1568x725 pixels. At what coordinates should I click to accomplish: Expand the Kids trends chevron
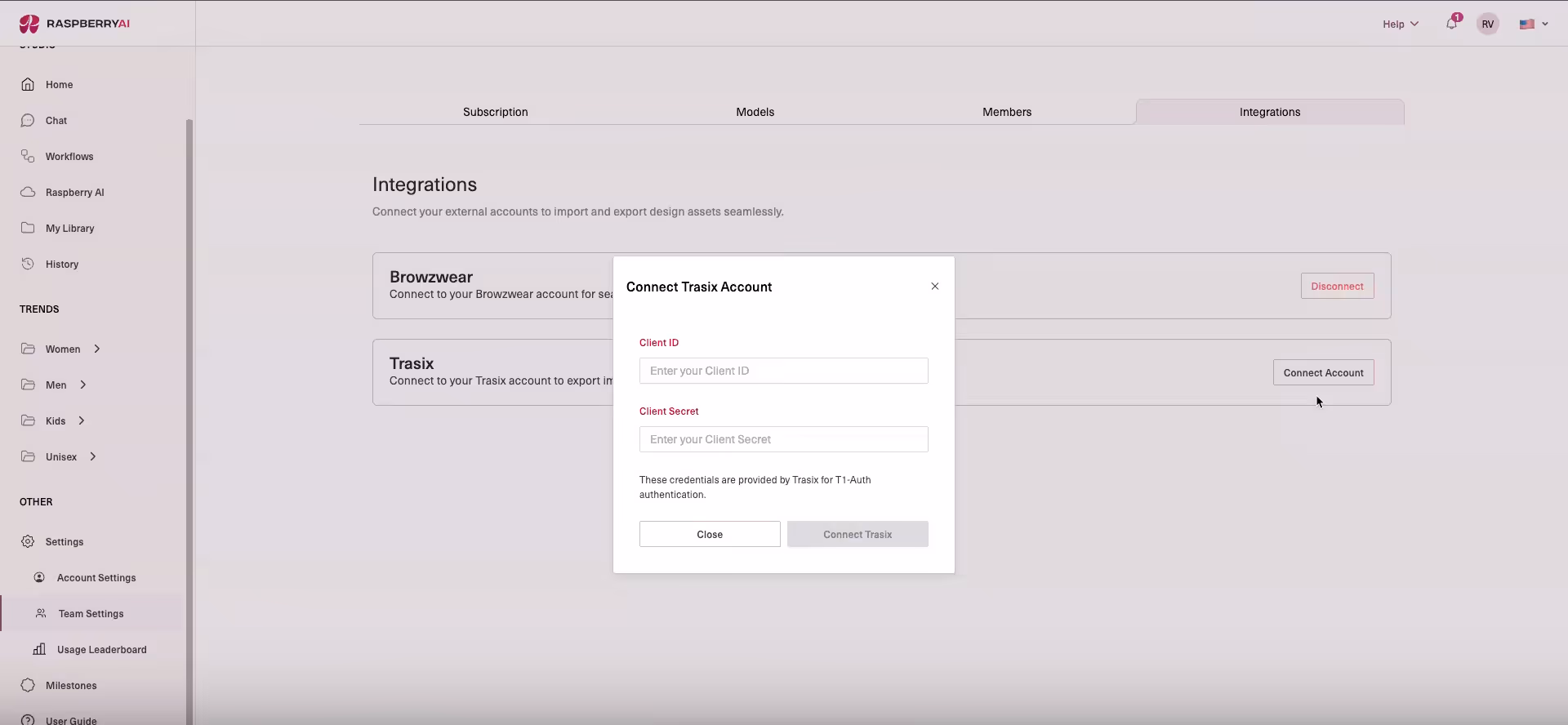pos(82,420)
